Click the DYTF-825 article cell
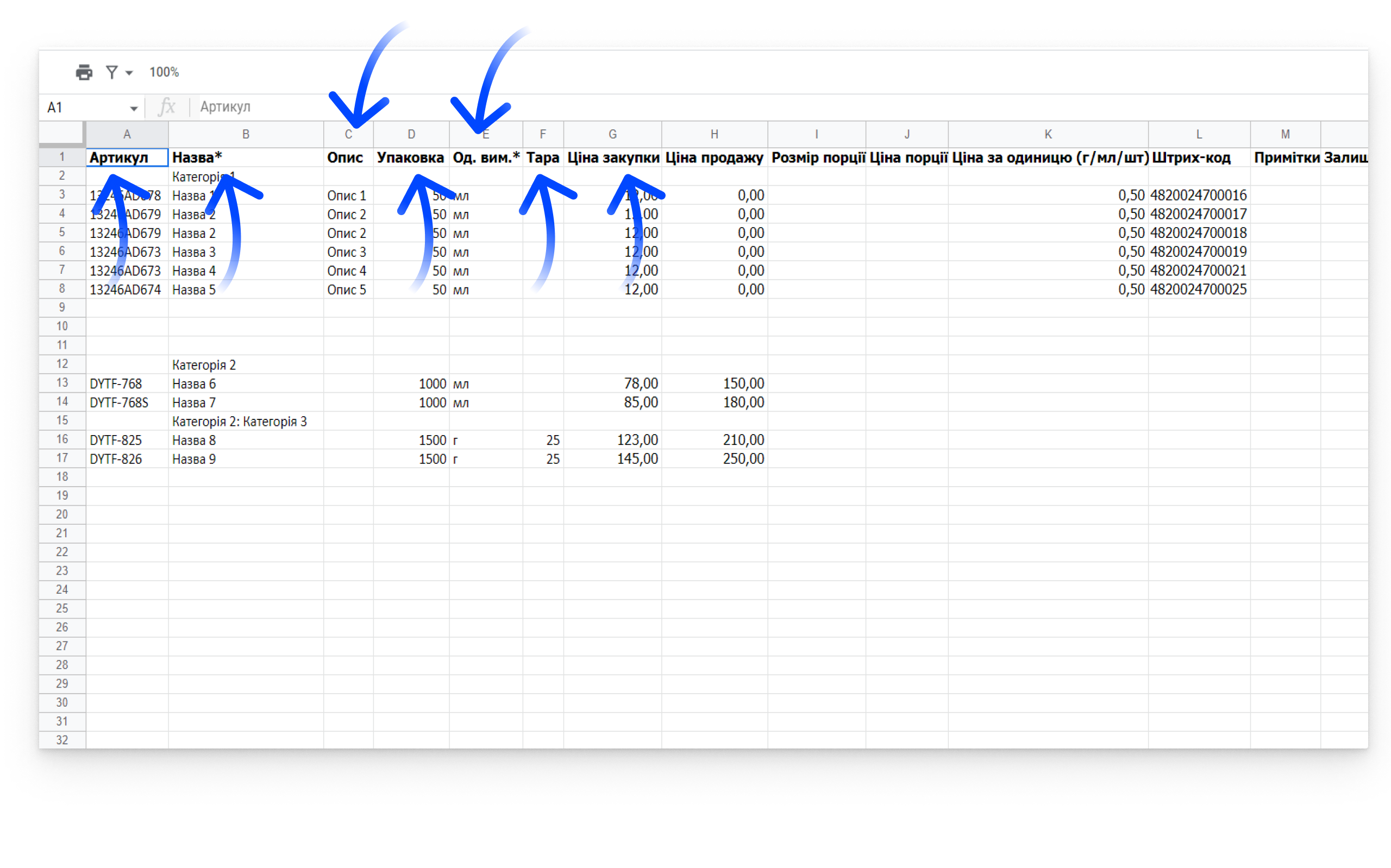The image size is (1391, 868). [127, 440]
